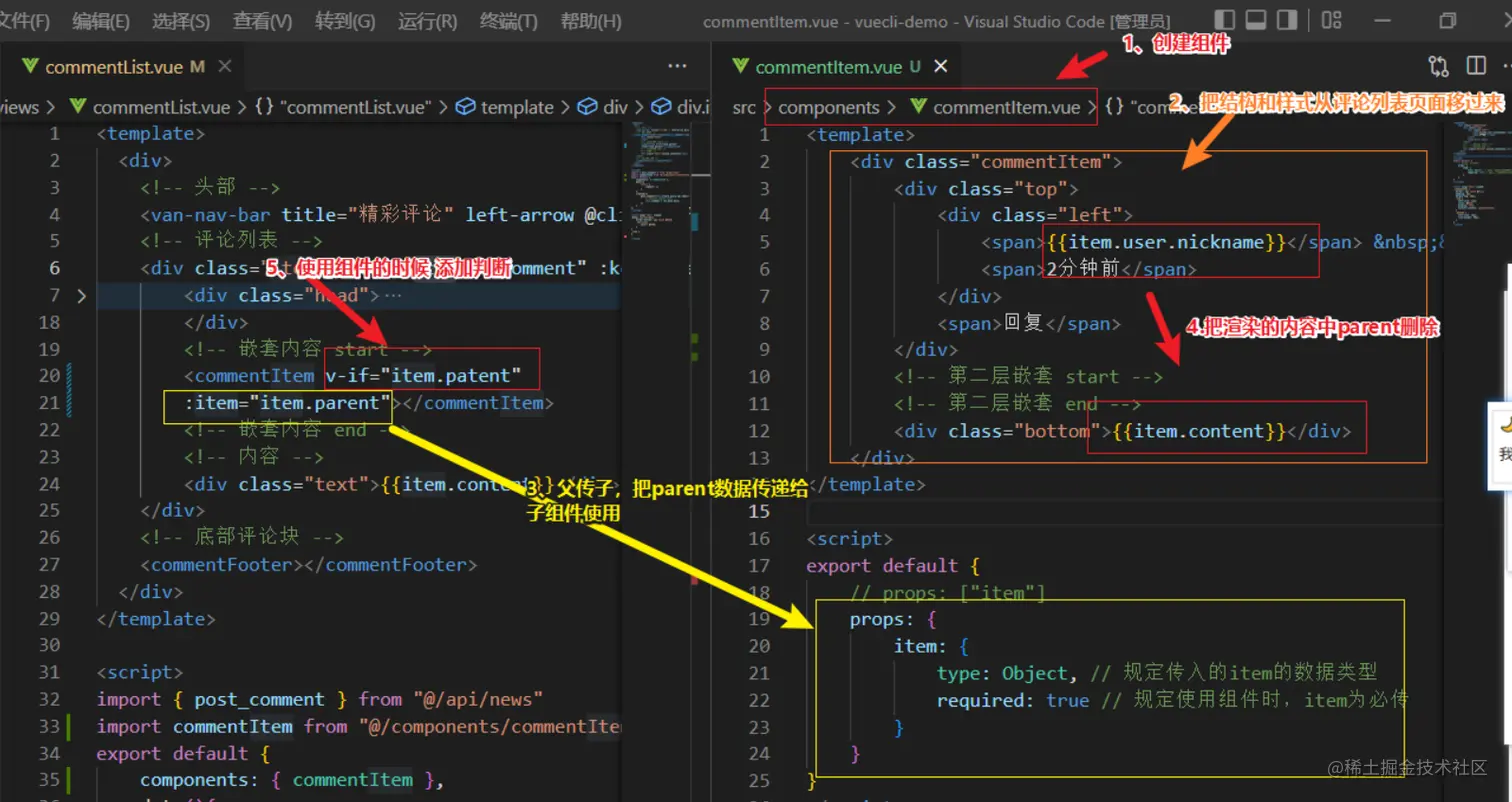Screen dimensions: 1512x802
Task: Close the commentList.vue tab
Action: (x=225, y=67)
